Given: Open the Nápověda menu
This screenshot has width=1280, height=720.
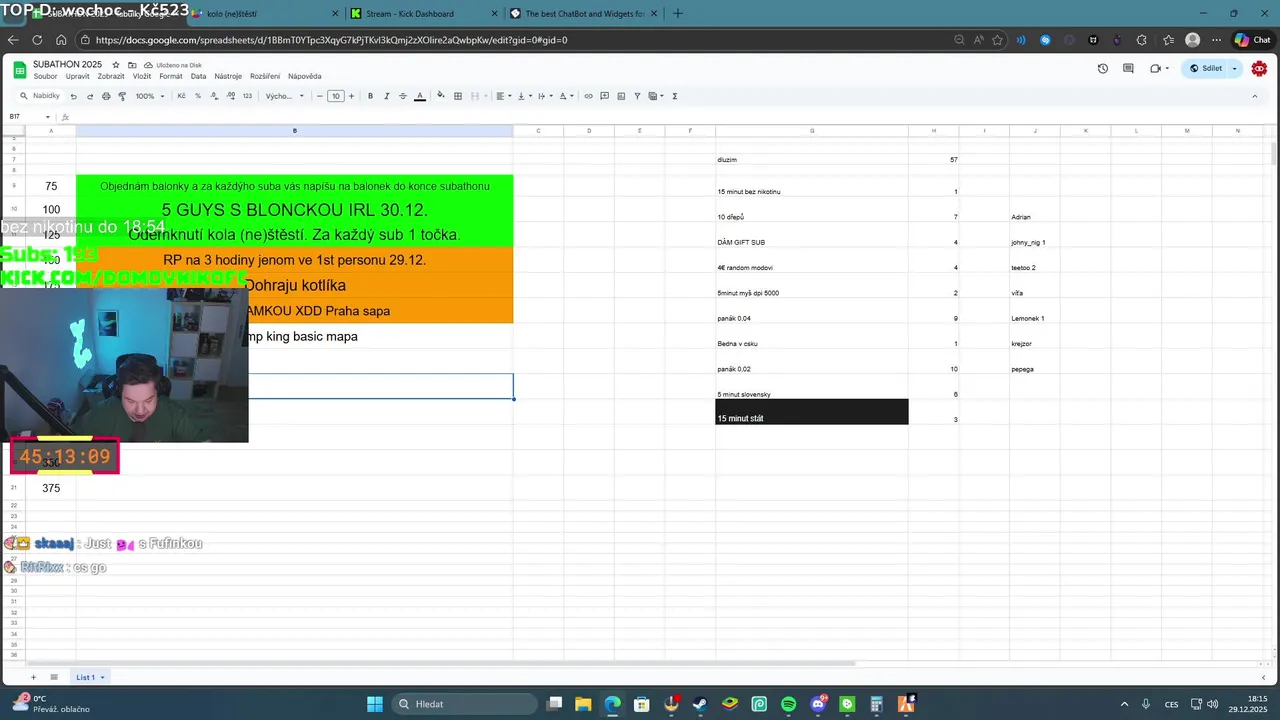Looking at the screenshot, I should pyautogui.click(x=305, y=76).
